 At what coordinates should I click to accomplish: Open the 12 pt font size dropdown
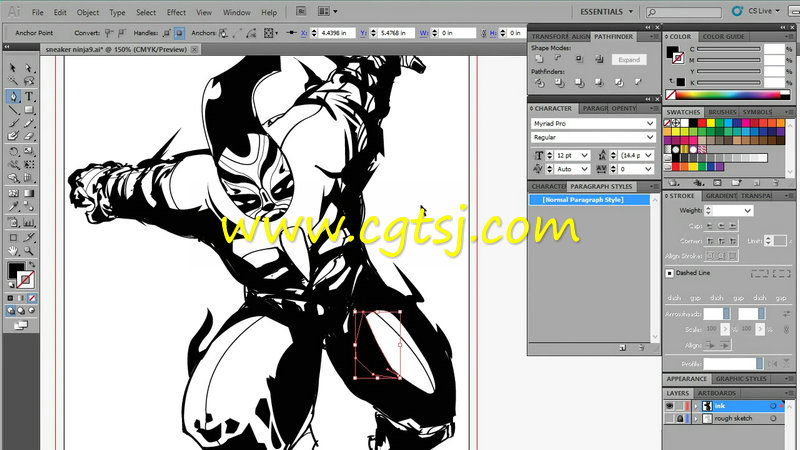point(585,155)
